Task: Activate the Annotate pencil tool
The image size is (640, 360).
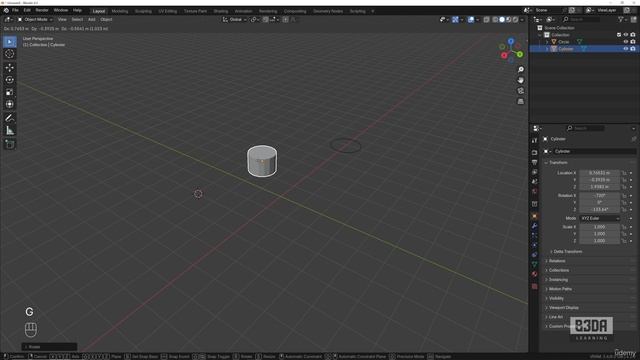Action: pyautogui.click(x=10, y=118)
